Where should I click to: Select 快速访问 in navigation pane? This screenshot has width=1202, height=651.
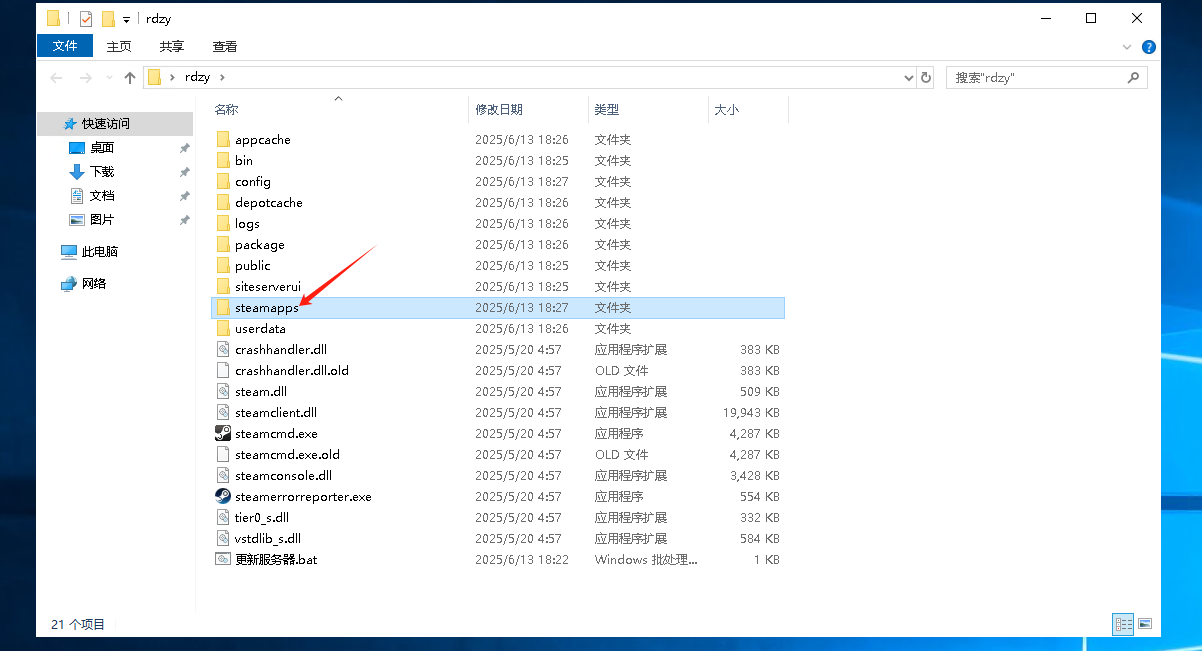(115, 124)
